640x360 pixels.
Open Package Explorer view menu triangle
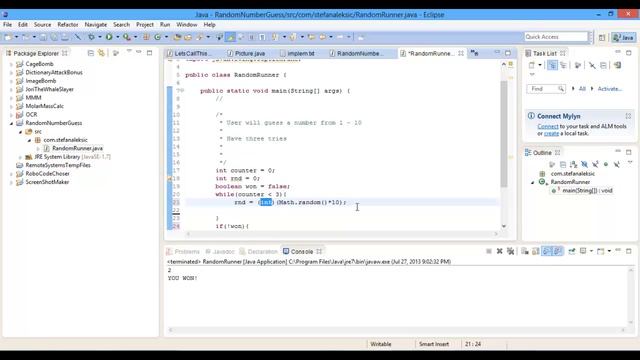pos(129,52)
